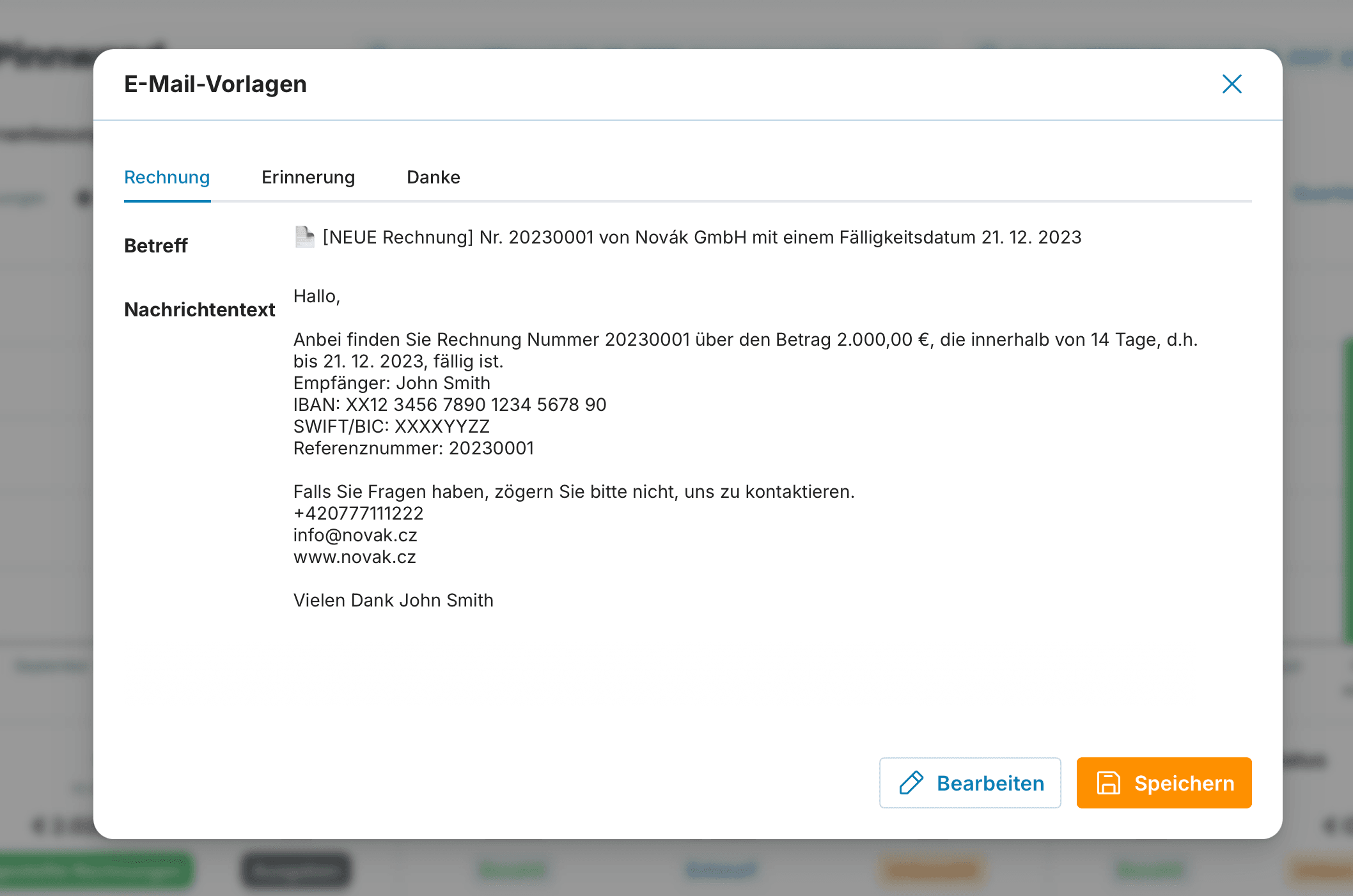
Task: Click the E-Mail-Vorlagen dialog title
Action: point(215,84)
